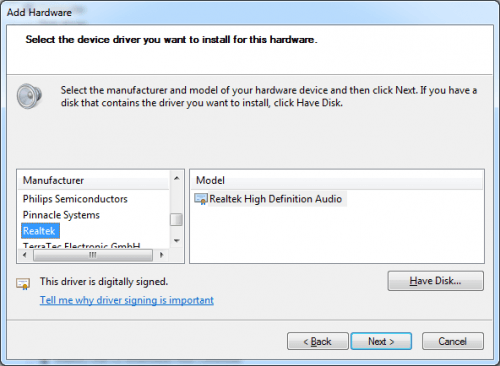The image size is (500, 366).
Task: Go back with the Back button
Action: 317,341
